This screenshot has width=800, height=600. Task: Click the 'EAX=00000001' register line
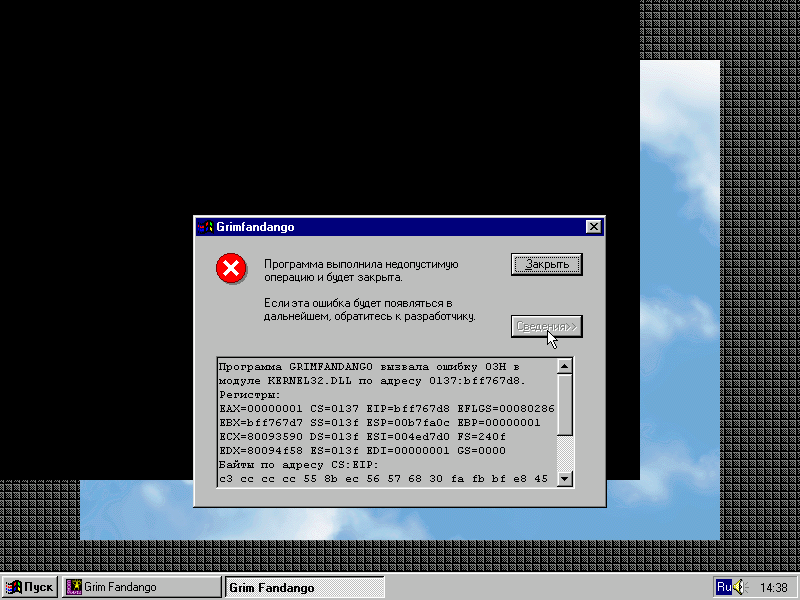coord(386,409)
